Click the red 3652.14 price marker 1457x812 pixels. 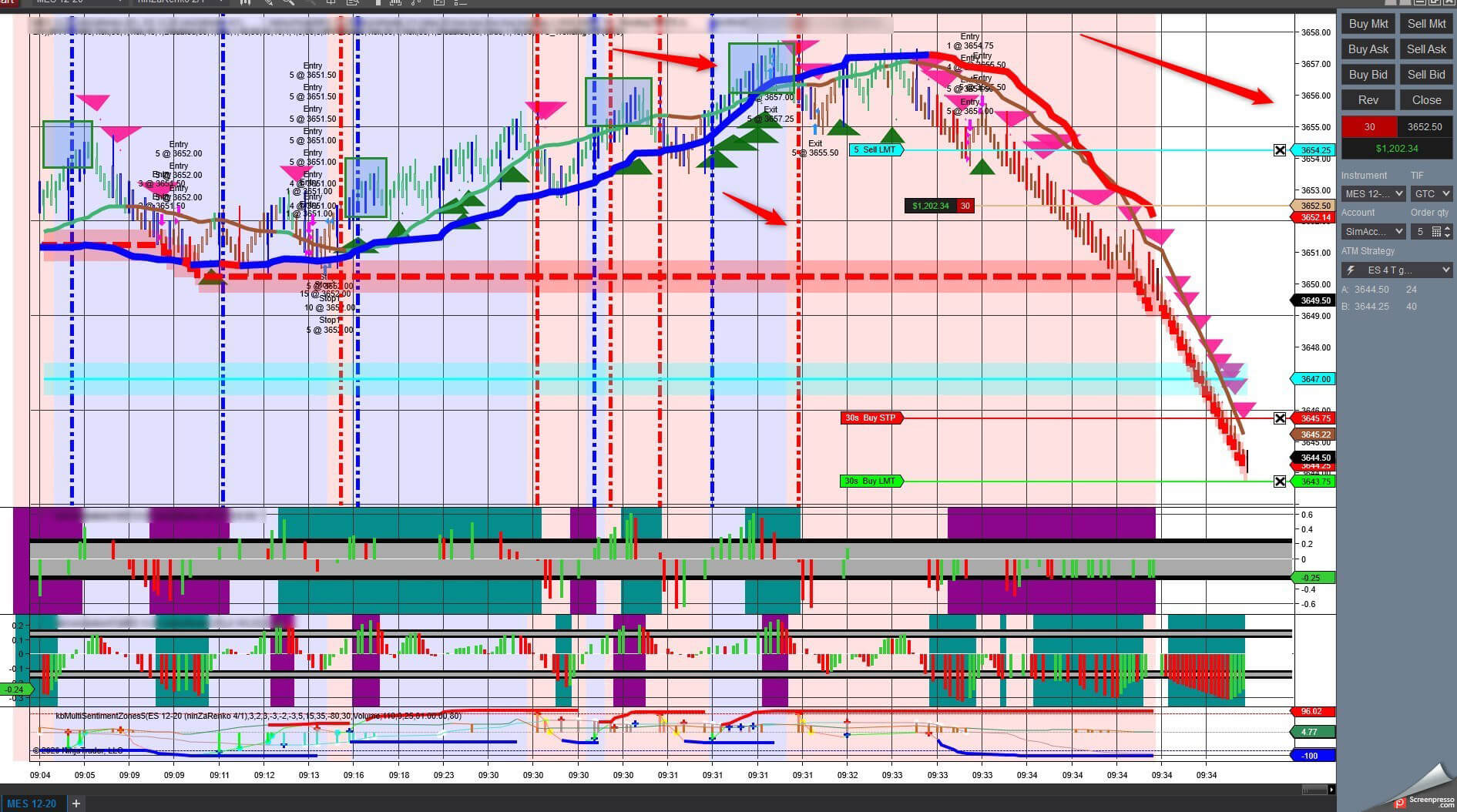click(1314, 217)
